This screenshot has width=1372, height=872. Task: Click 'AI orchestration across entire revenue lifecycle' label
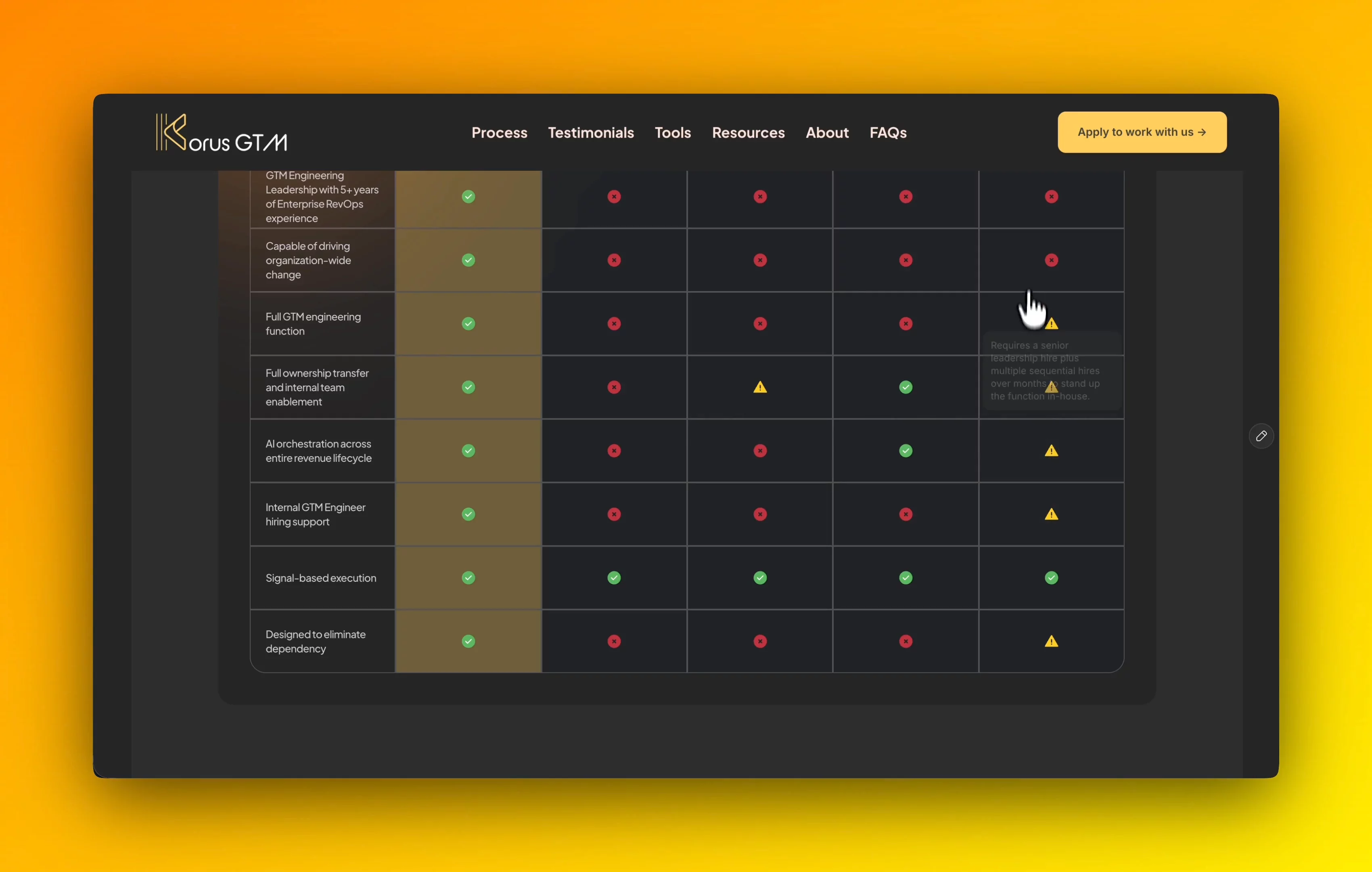coord(318,451)
